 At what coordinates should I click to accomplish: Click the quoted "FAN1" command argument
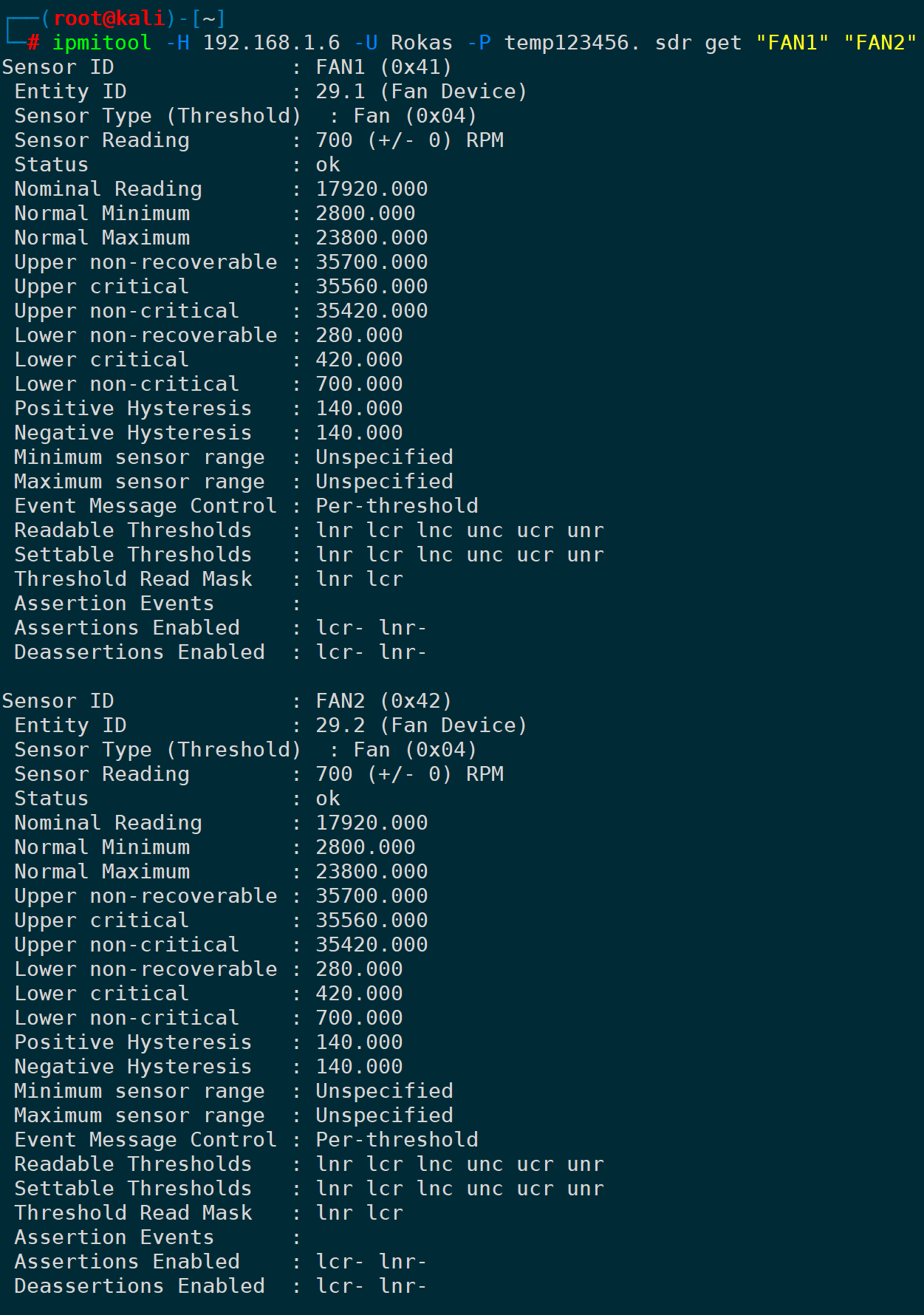pos(792,43)
